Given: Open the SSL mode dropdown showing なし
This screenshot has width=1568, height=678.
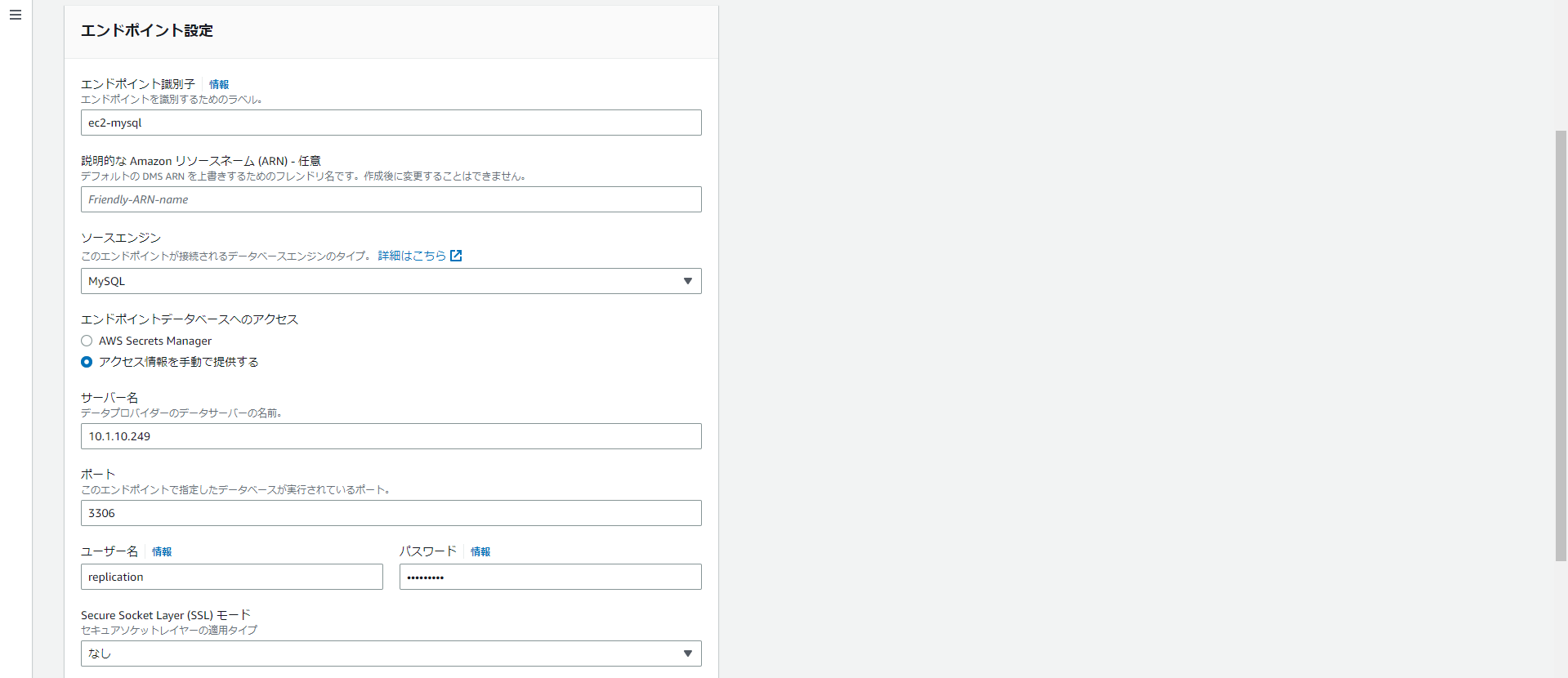Looking at the screenshot, I should tap(391, 653).
